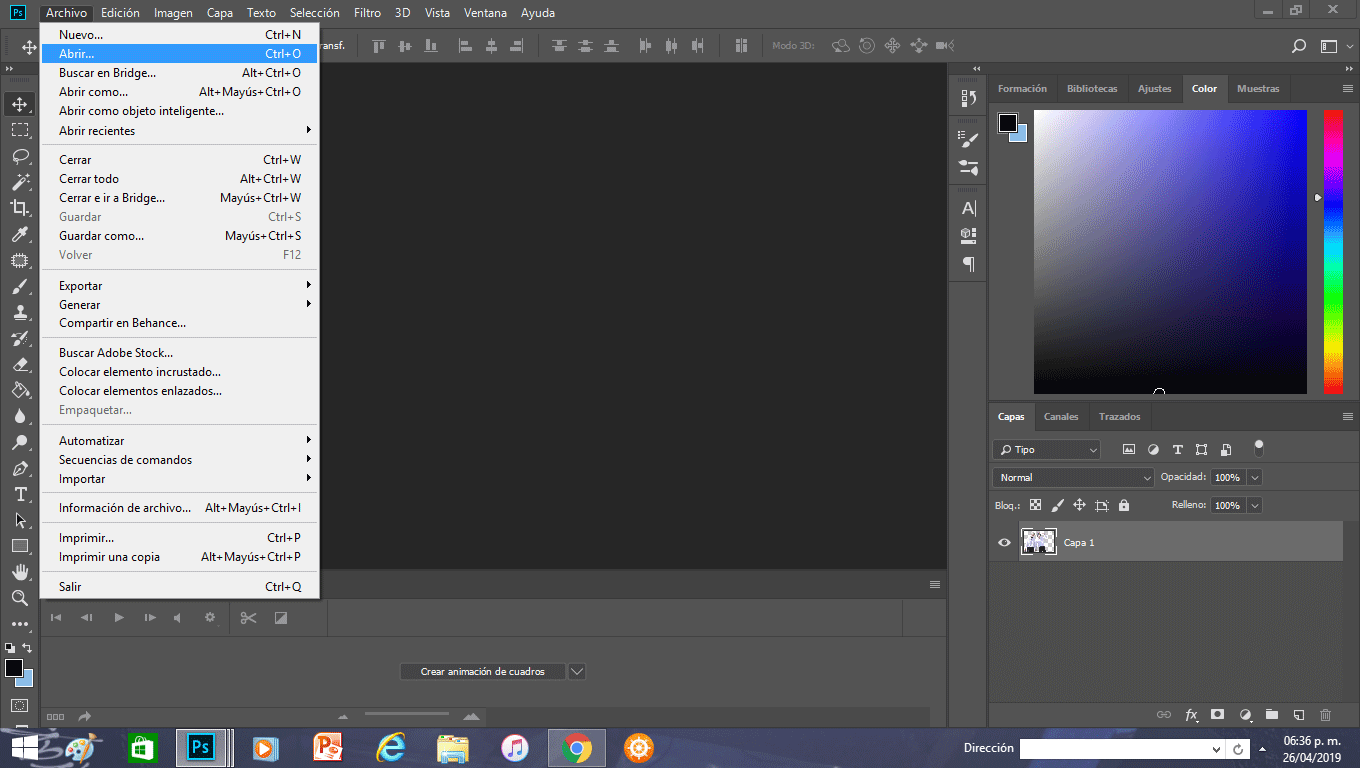The image size is (1360, 768).
Task: Expand the Automatizar submenu
Action: (x=180, y=441)
